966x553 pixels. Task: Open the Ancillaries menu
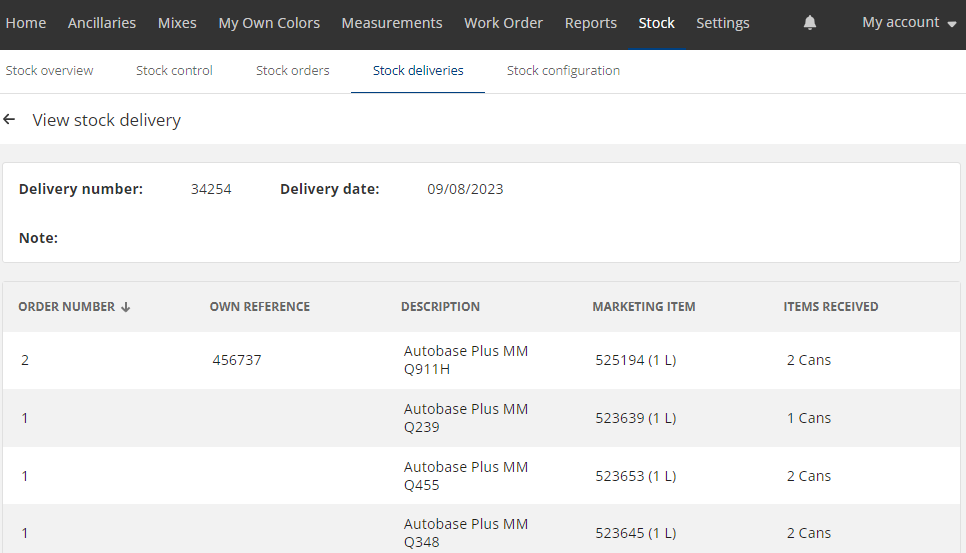[102, 23]
